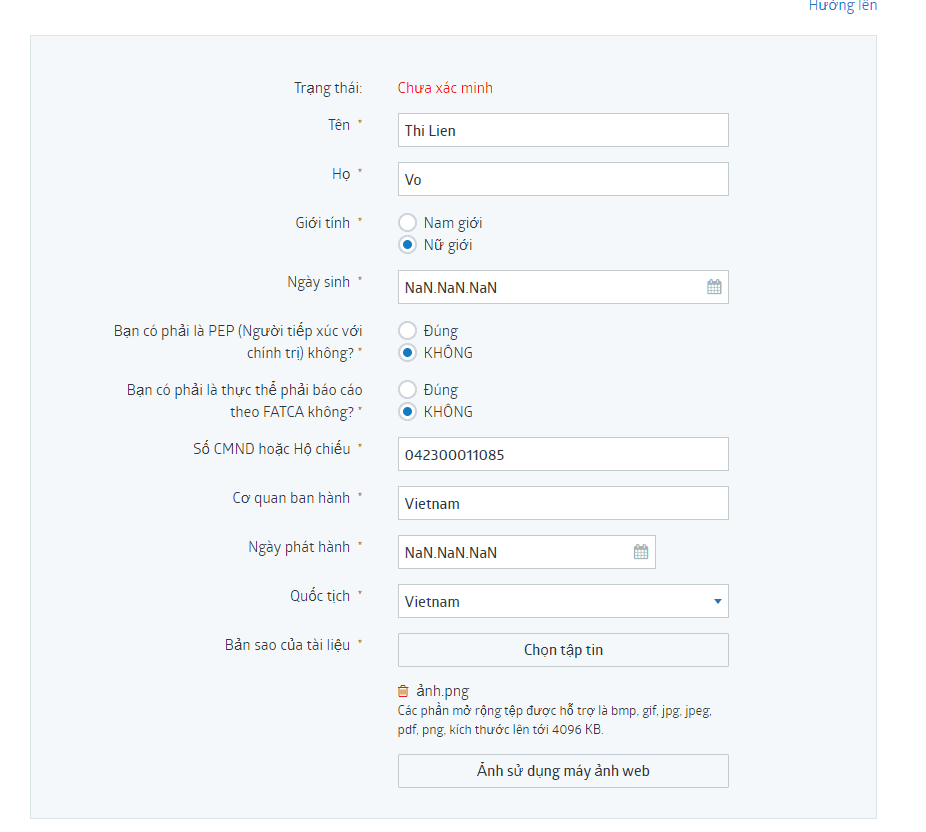This screenshot has width=926, height=832.
Task: Choose Đúng for the PEP question
Action: [x=407, y=331]
